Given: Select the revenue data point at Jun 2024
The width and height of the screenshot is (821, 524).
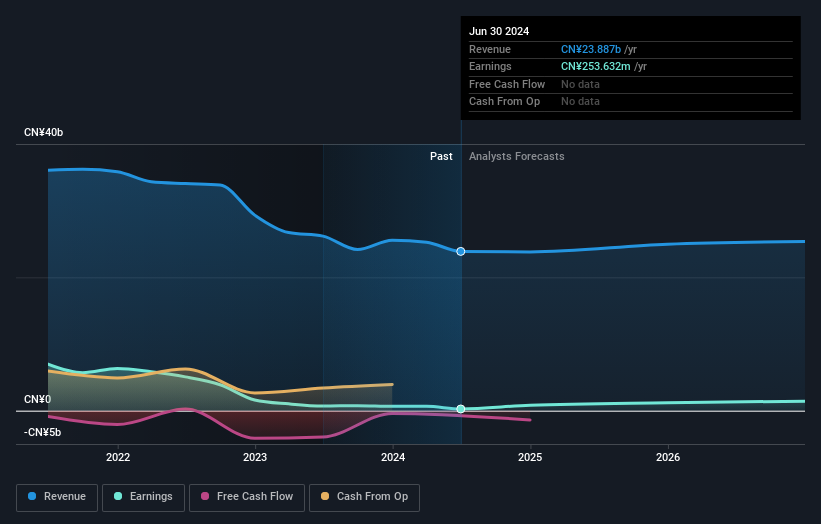Looking at the screenshot, I should point(461,252).
